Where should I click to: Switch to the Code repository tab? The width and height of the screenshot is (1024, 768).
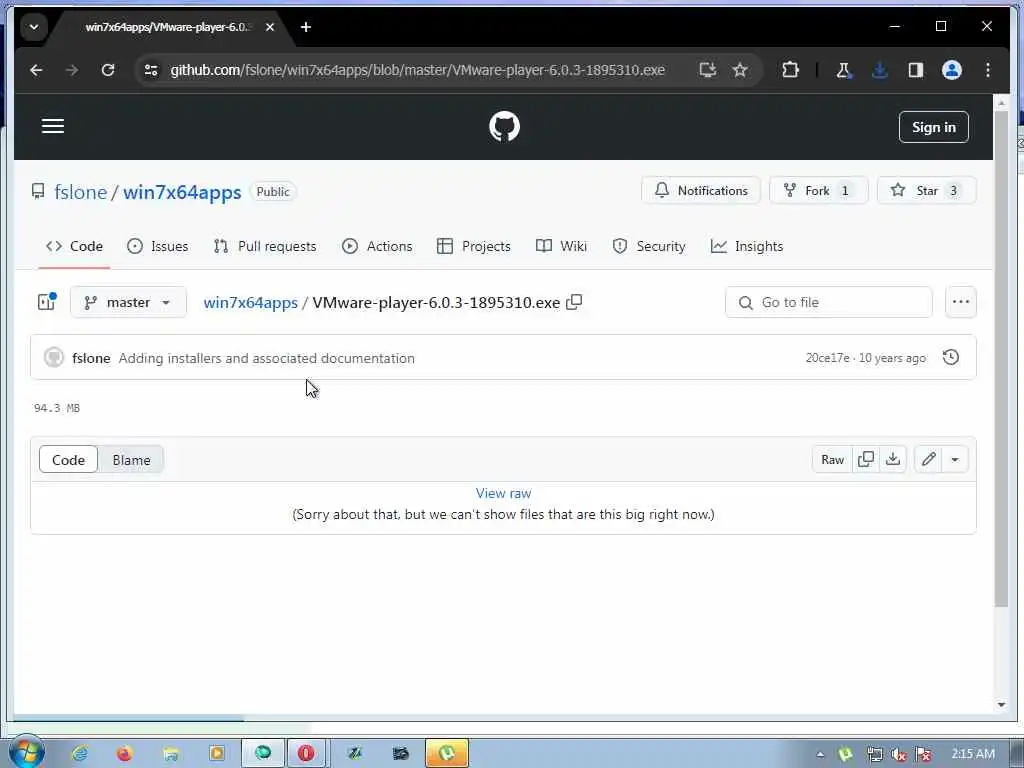click(x=74, y=246)
